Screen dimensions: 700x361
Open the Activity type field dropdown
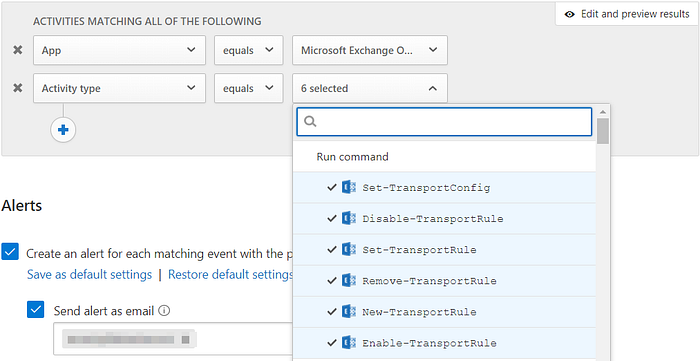click(x=119, y=88)
